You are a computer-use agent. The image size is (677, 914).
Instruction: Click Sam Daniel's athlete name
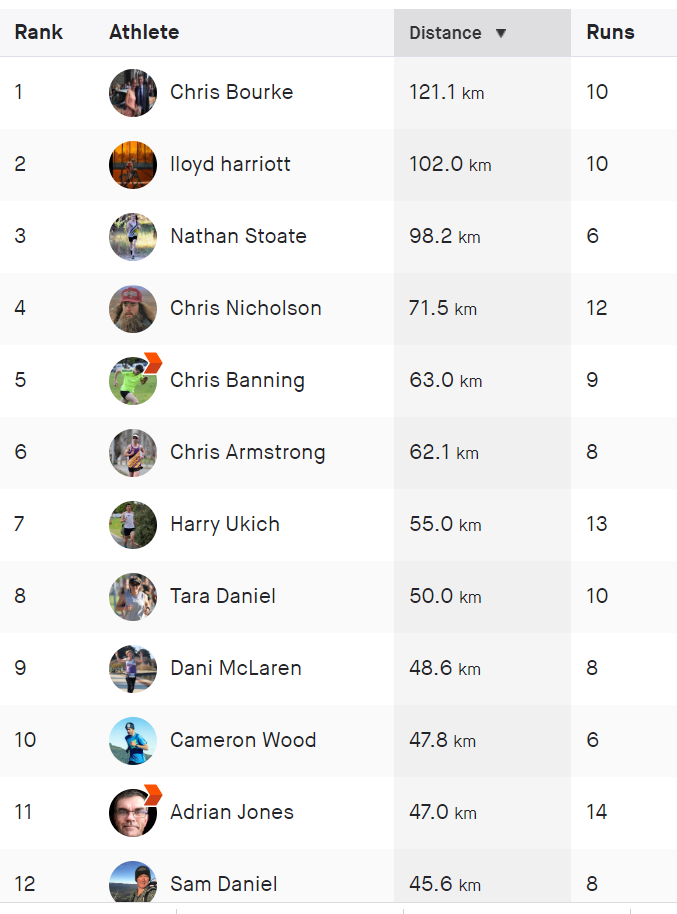pos(223,884)
